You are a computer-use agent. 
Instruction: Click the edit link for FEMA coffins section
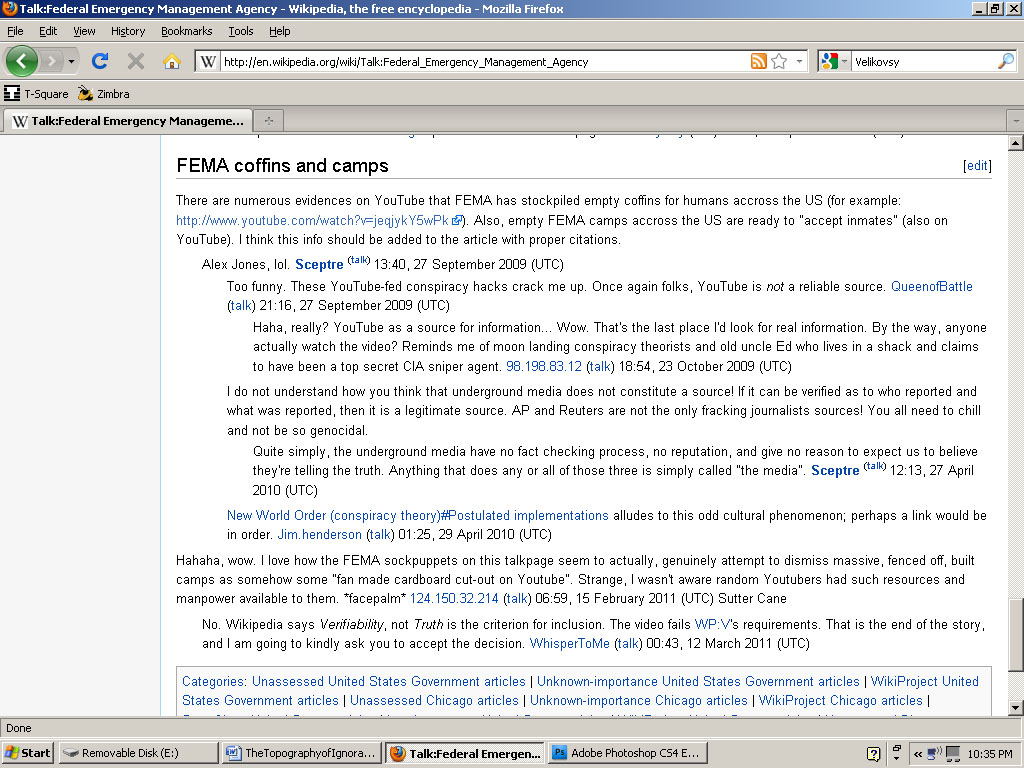pos(976,166)
